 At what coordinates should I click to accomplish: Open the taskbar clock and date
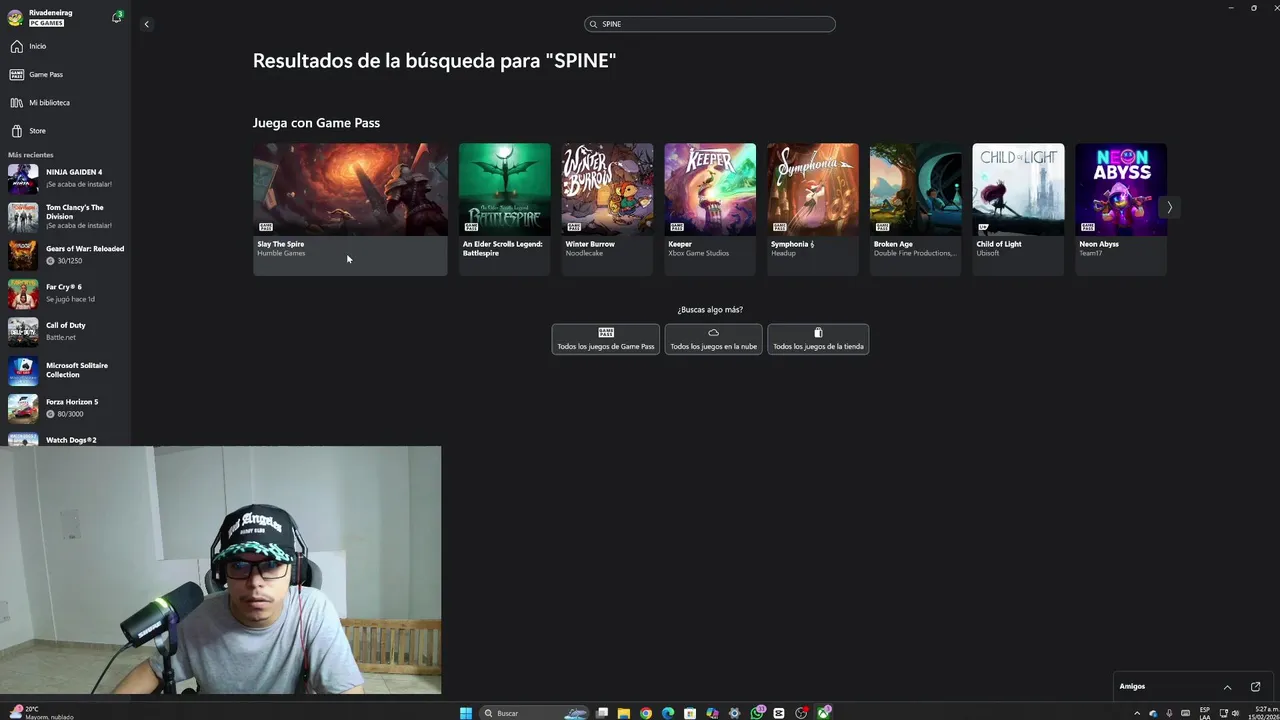1264,713
